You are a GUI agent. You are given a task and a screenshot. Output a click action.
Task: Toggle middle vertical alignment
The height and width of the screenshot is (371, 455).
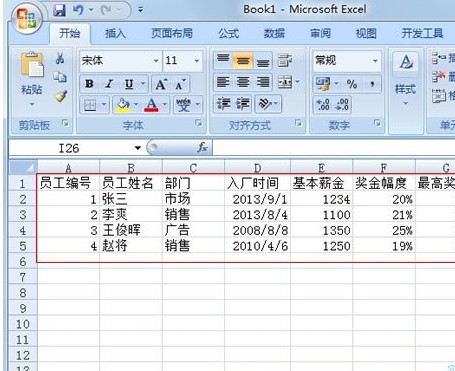(x=243, y=61)
